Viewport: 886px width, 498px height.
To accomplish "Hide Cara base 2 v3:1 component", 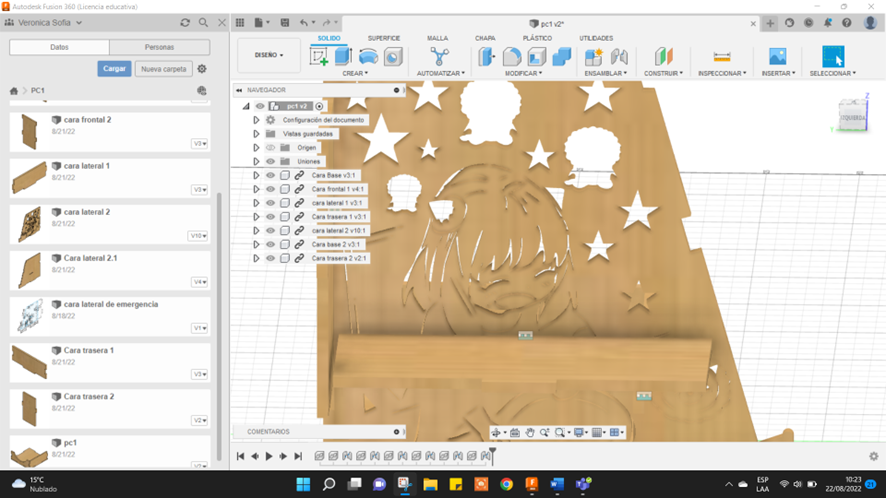I will (x=270, y=244).
